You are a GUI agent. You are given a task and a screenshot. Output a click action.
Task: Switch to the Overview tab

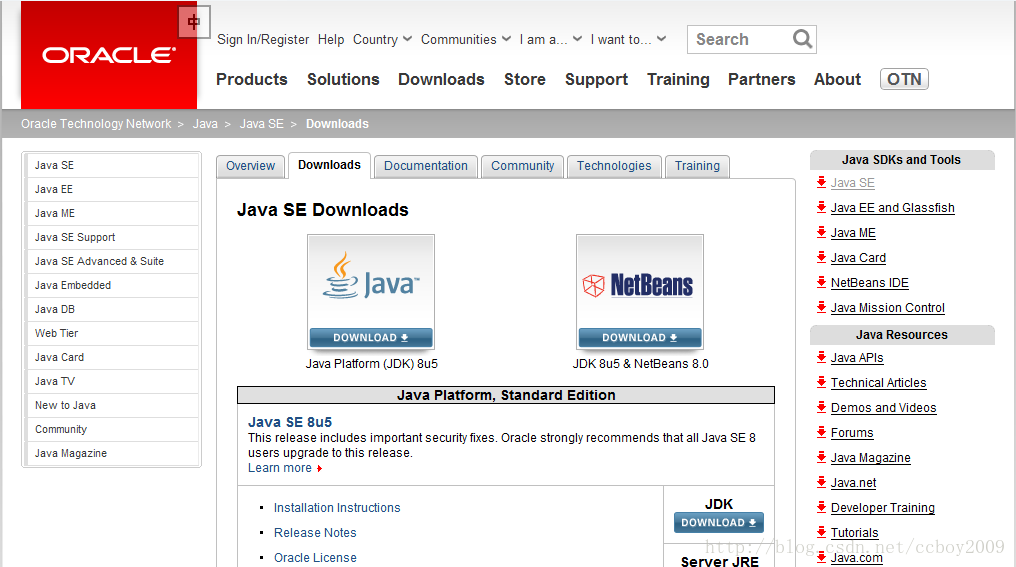pos(250,166)
